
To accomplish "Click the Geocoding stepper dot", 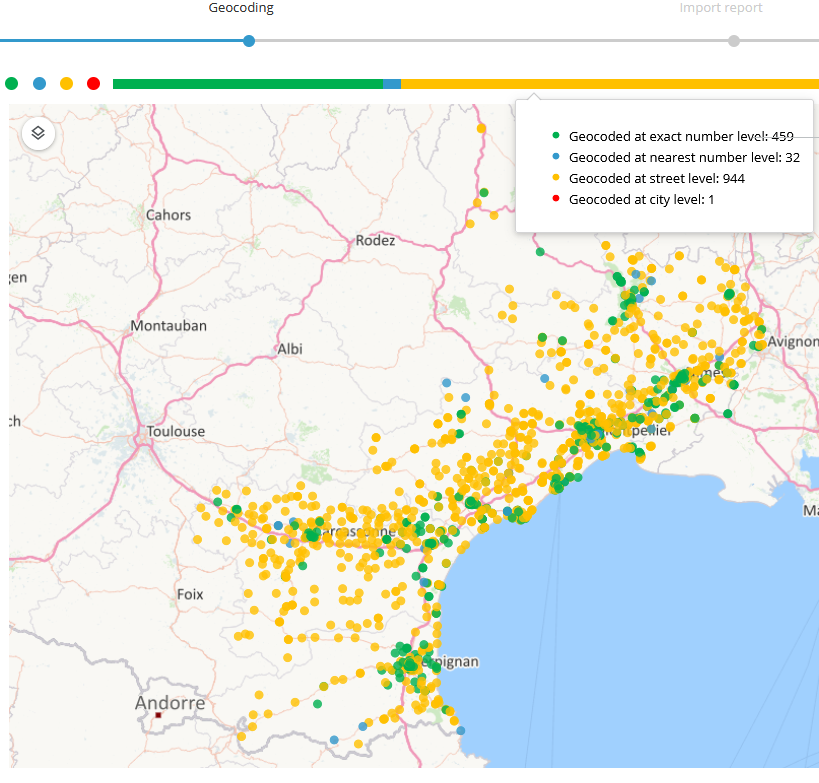I will pyautogui.click(x=248, y=41).
